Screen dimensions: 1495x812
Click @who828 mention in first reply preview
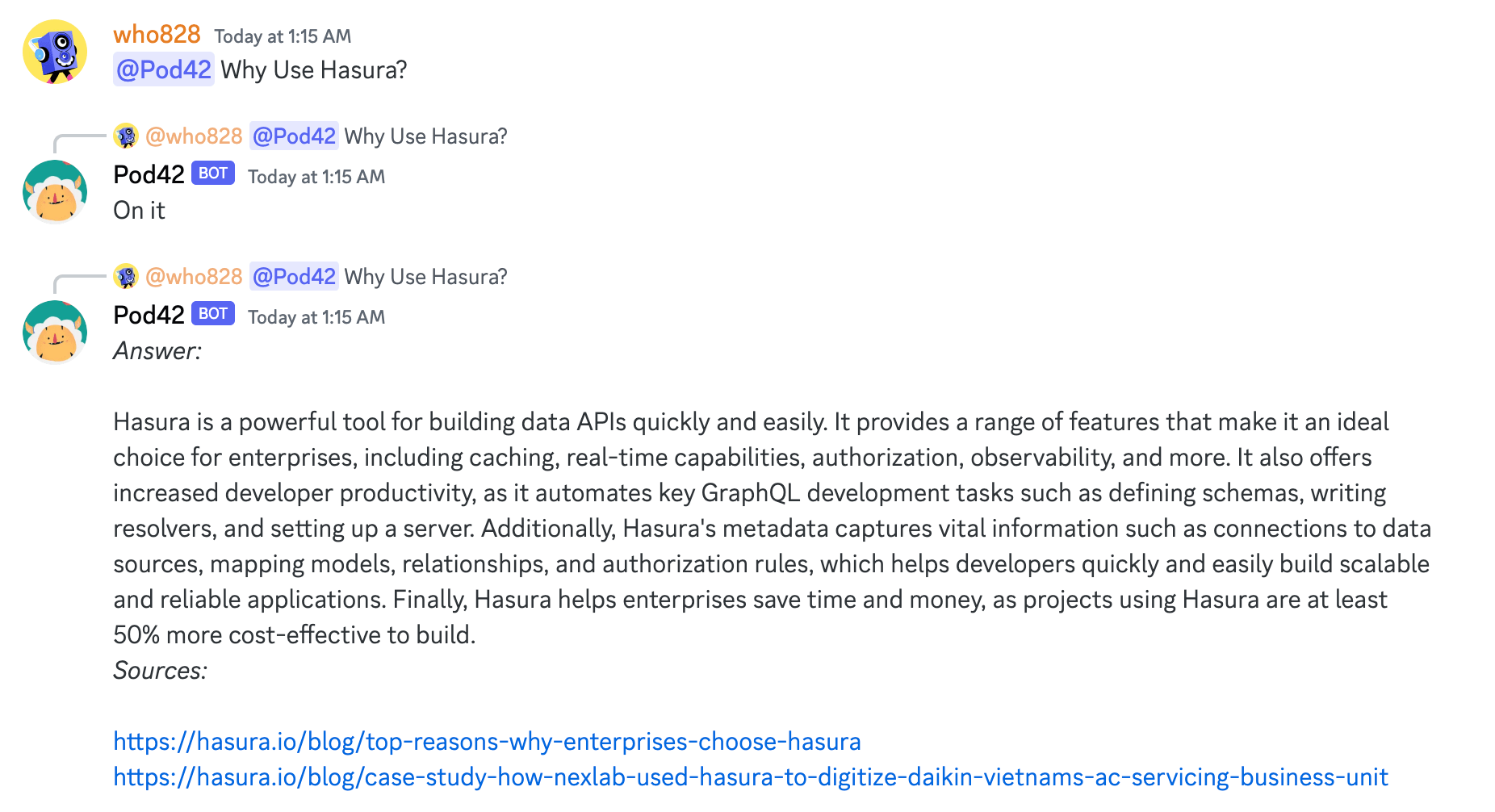194,136
